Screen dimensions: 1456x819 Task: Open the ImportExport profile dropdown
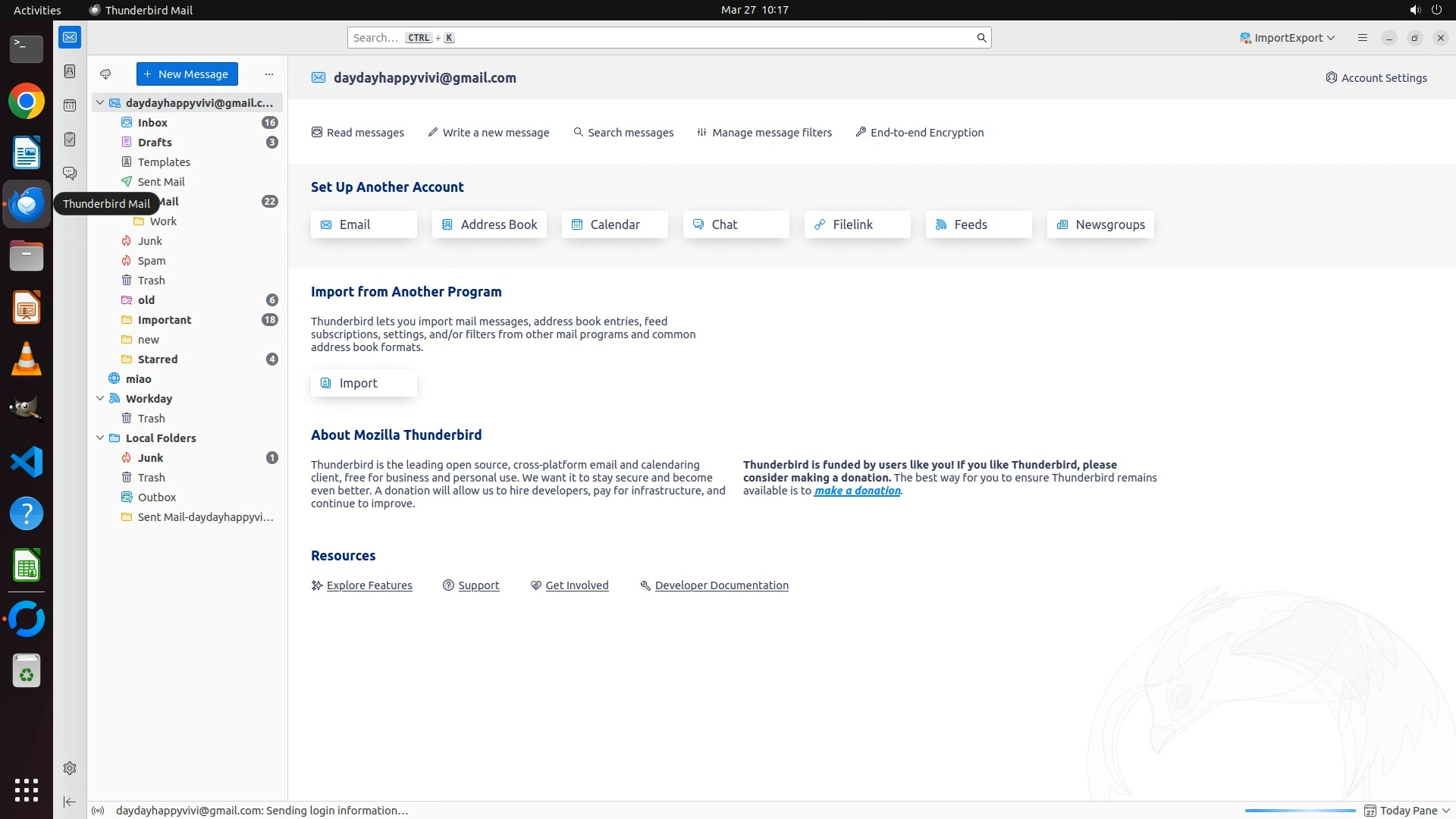coord(1287,38)
